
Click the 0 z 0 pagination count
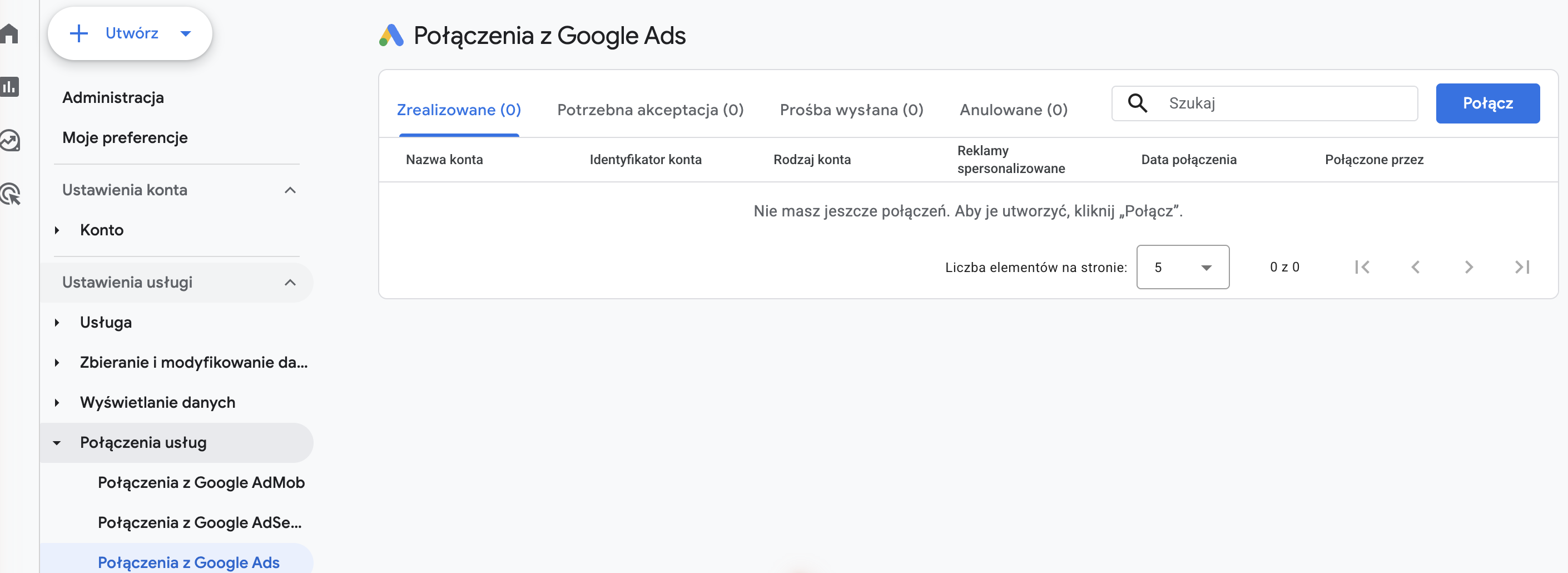pyautogui.click(x=1284, y=266)
